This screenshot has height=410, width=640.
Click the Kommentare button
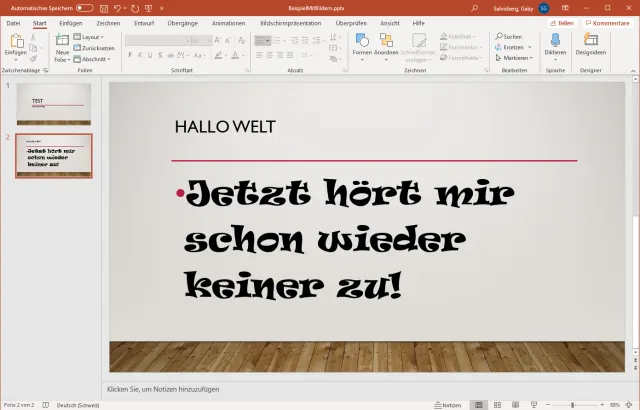607,23
